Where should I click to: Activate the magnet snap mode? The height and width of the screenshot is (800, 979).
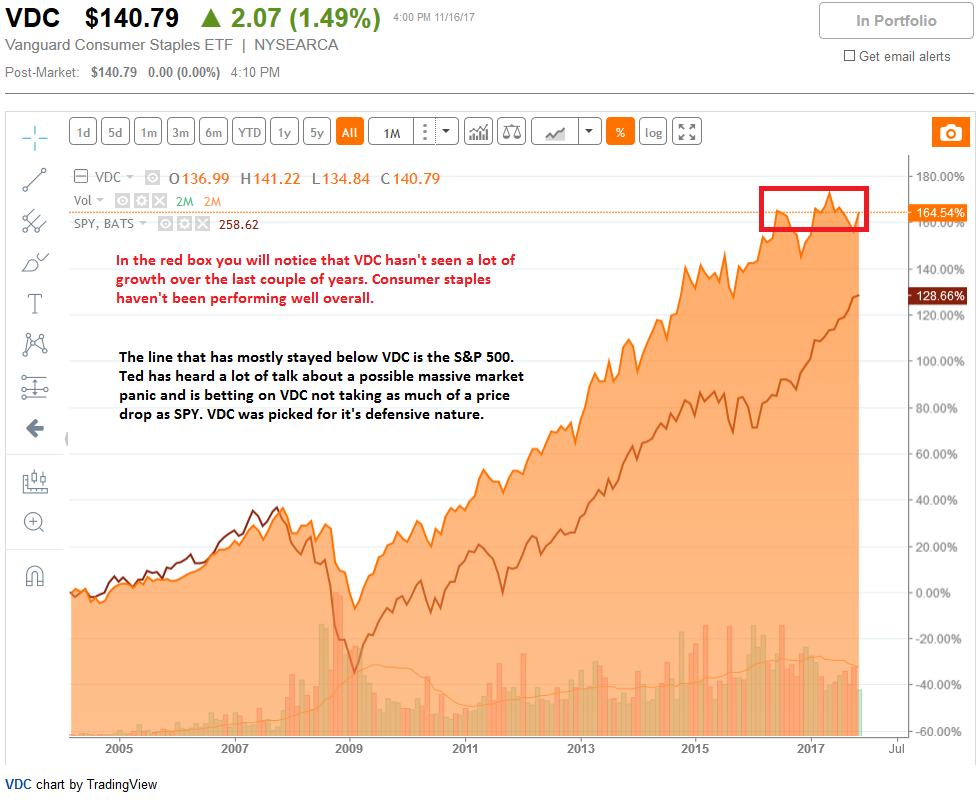tap(35, 576)
